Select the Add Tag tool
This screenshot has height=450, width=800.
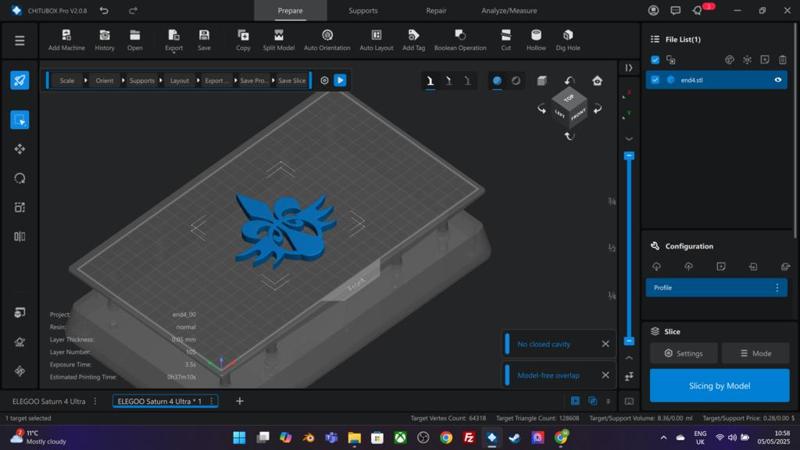click(413, 40)
